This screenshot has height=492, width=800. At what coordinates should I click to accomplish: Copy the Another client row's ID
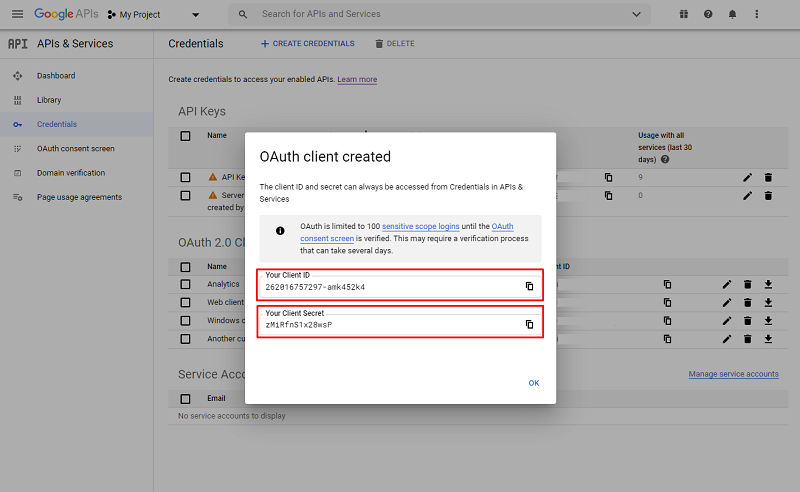click(x=667, y=339)
